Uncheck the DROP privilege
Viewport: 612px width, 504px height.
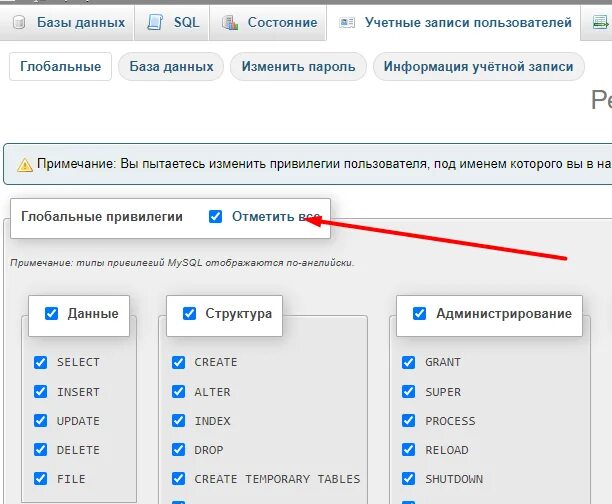point(178,450)
